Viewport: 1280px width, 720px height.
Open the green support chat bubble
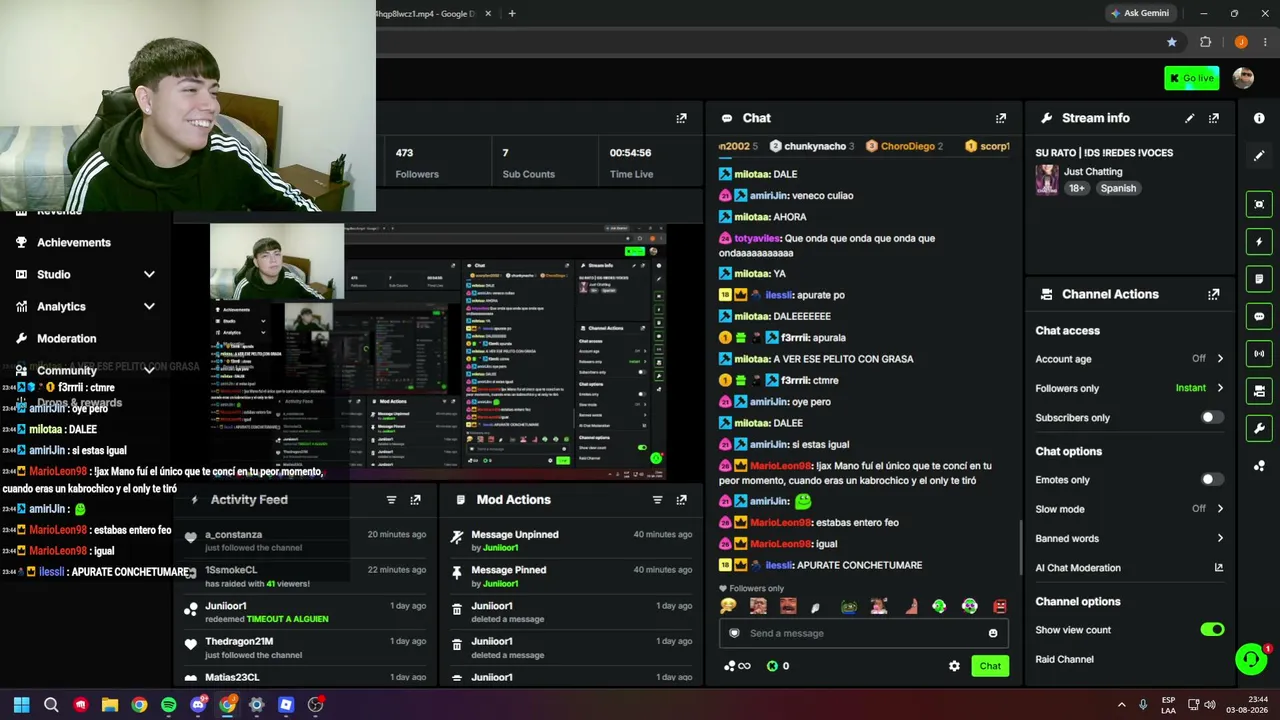point(1251,658)
